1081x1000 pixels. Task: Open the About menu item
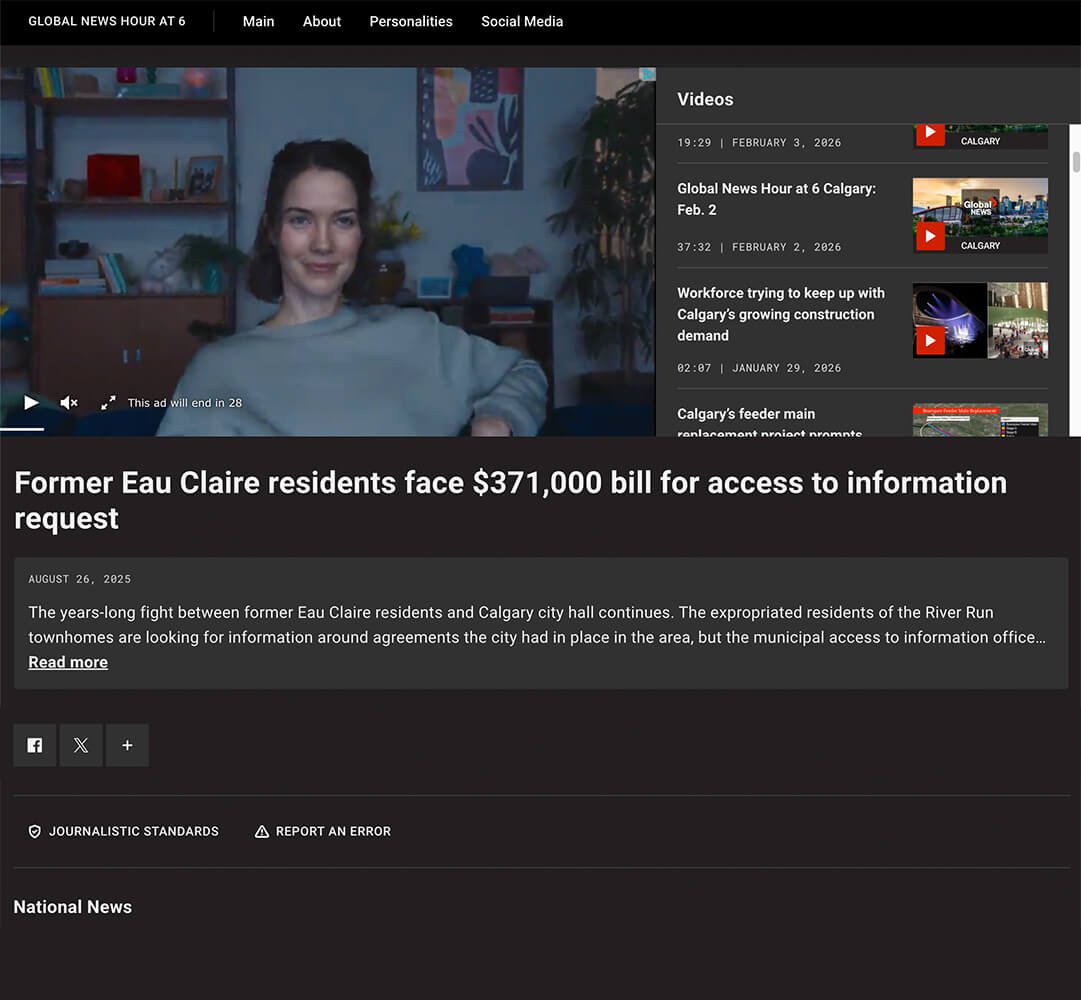point(322,21)
